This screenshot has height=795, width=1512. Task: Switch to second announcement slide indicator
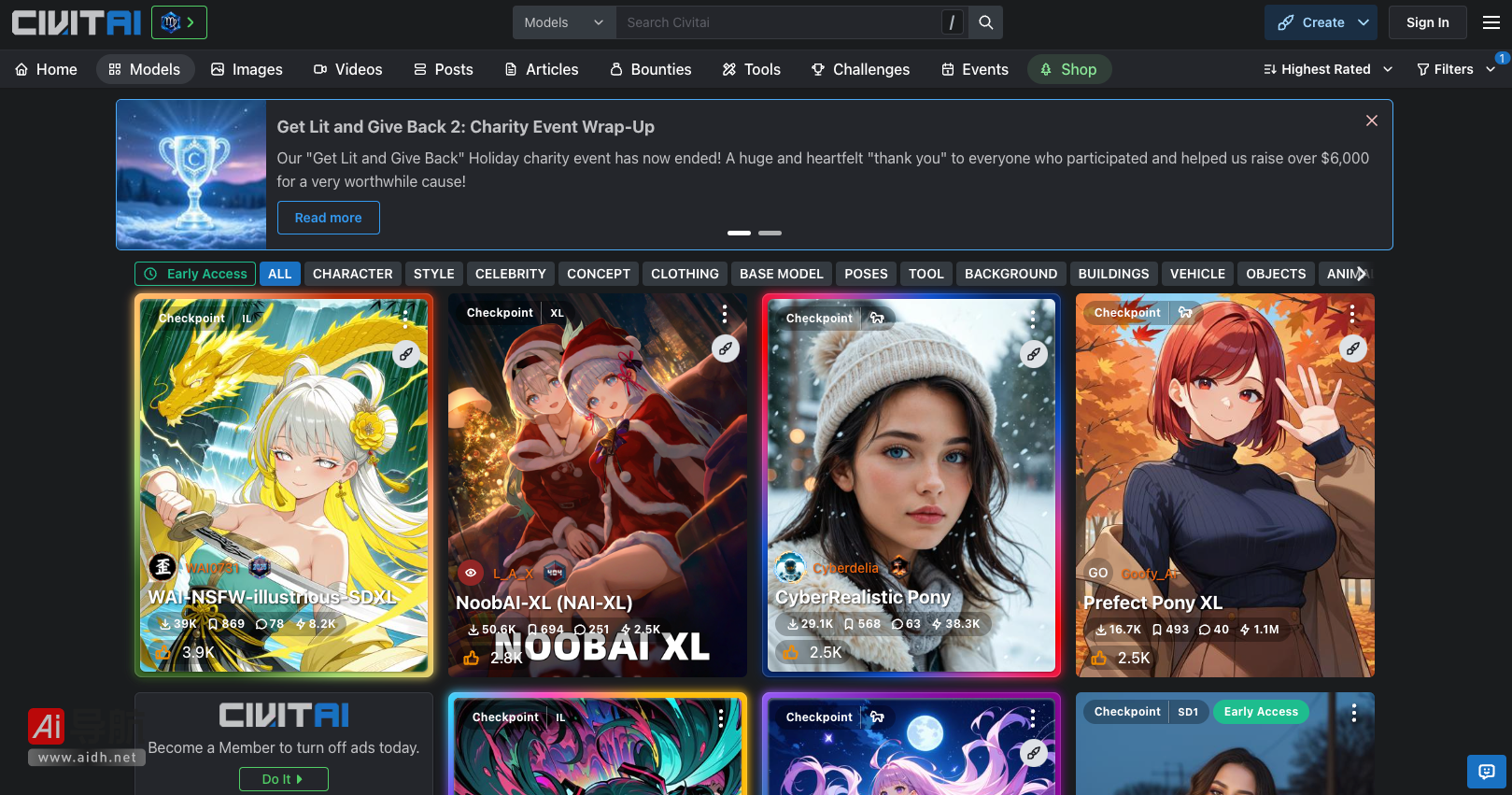pos(770,233)
